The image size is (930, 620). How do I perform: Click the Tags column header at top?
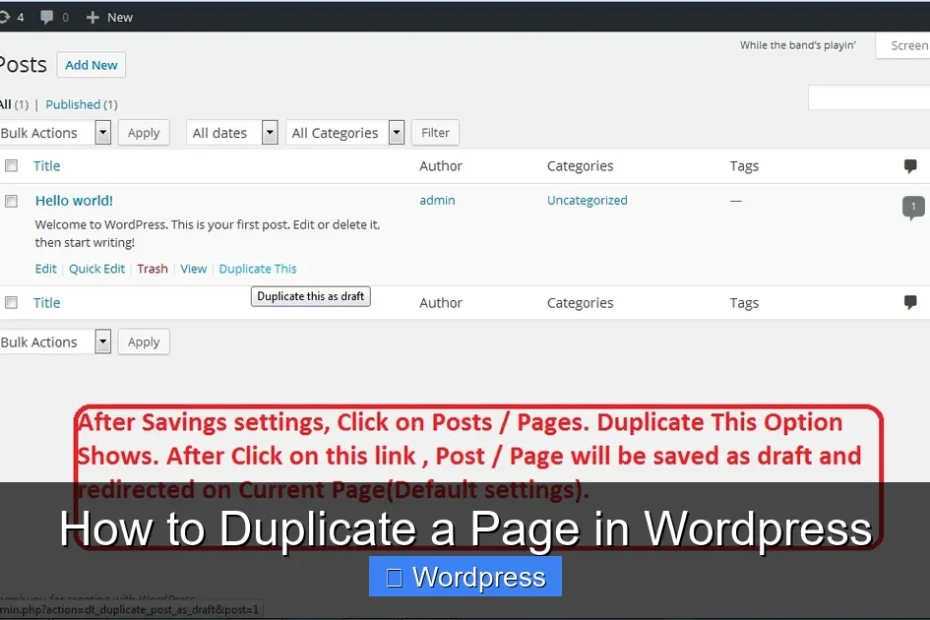[744, 166]
